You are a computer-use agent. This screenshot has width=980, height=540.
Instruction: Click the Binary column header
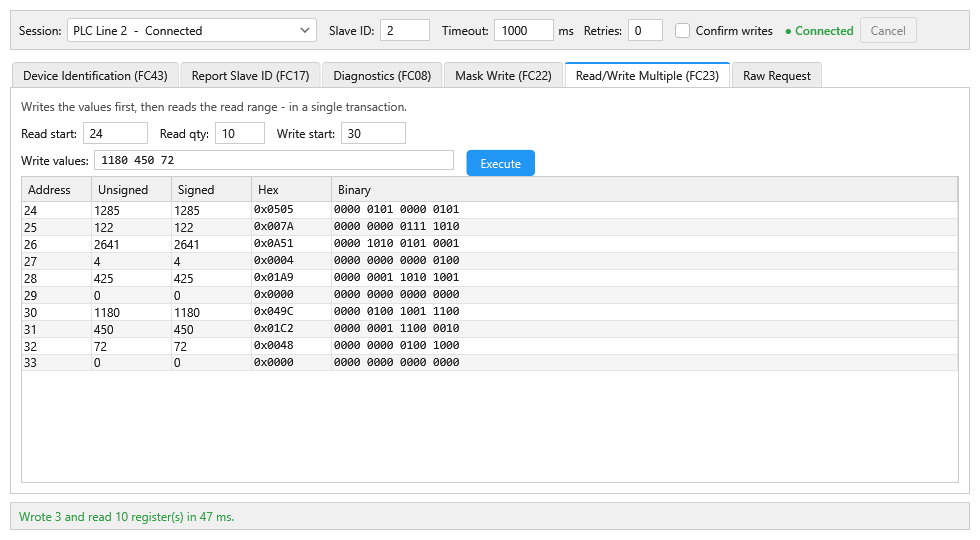[x=644, y=189]
